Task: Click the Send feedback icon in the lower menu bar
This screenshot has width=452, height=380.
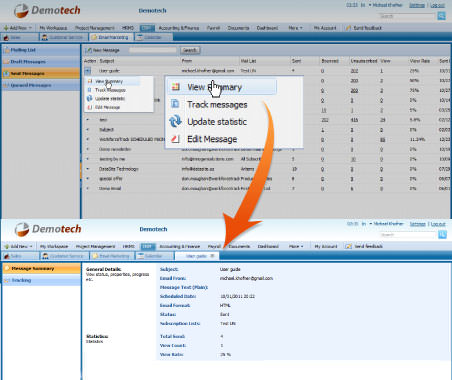Action: click(x=349, y=246)
